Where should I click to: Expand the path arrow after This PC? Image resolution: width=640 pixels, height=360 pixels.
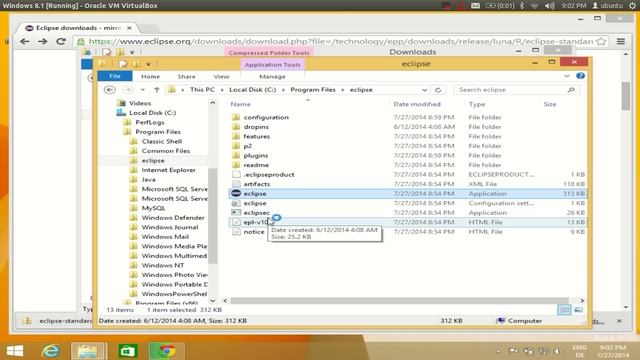222,90
